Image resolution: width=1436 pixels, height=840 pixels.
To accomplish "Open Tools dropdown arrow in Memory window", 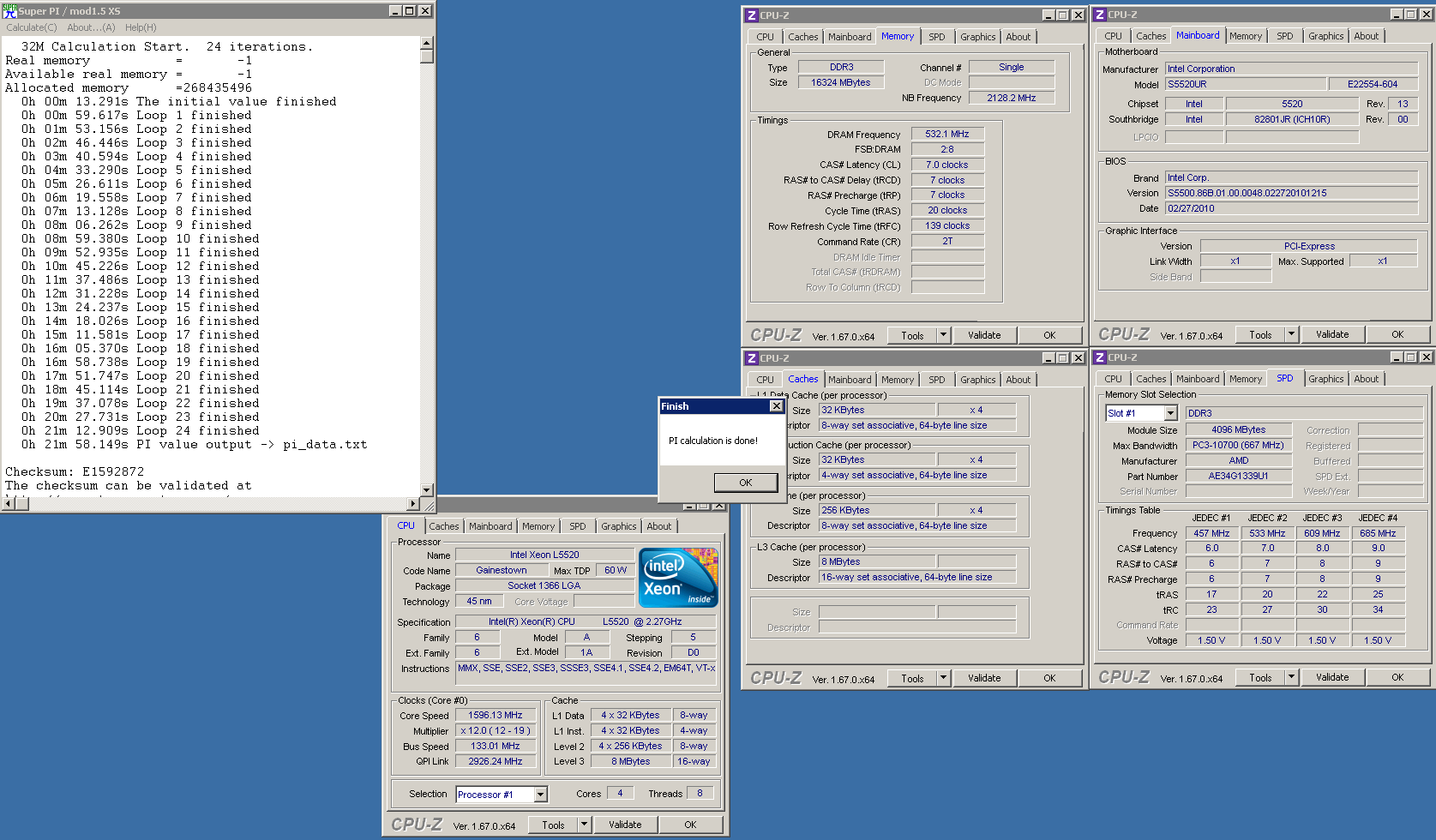I will [943, 335].
